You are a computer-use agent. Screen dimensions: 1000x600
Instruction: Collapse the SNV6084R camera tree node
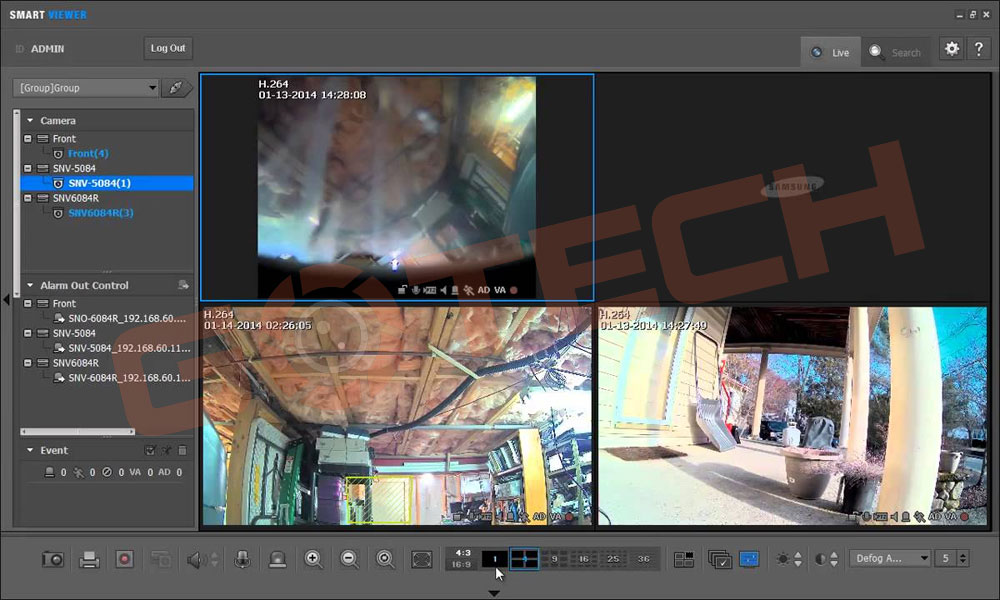coord(28,198)
